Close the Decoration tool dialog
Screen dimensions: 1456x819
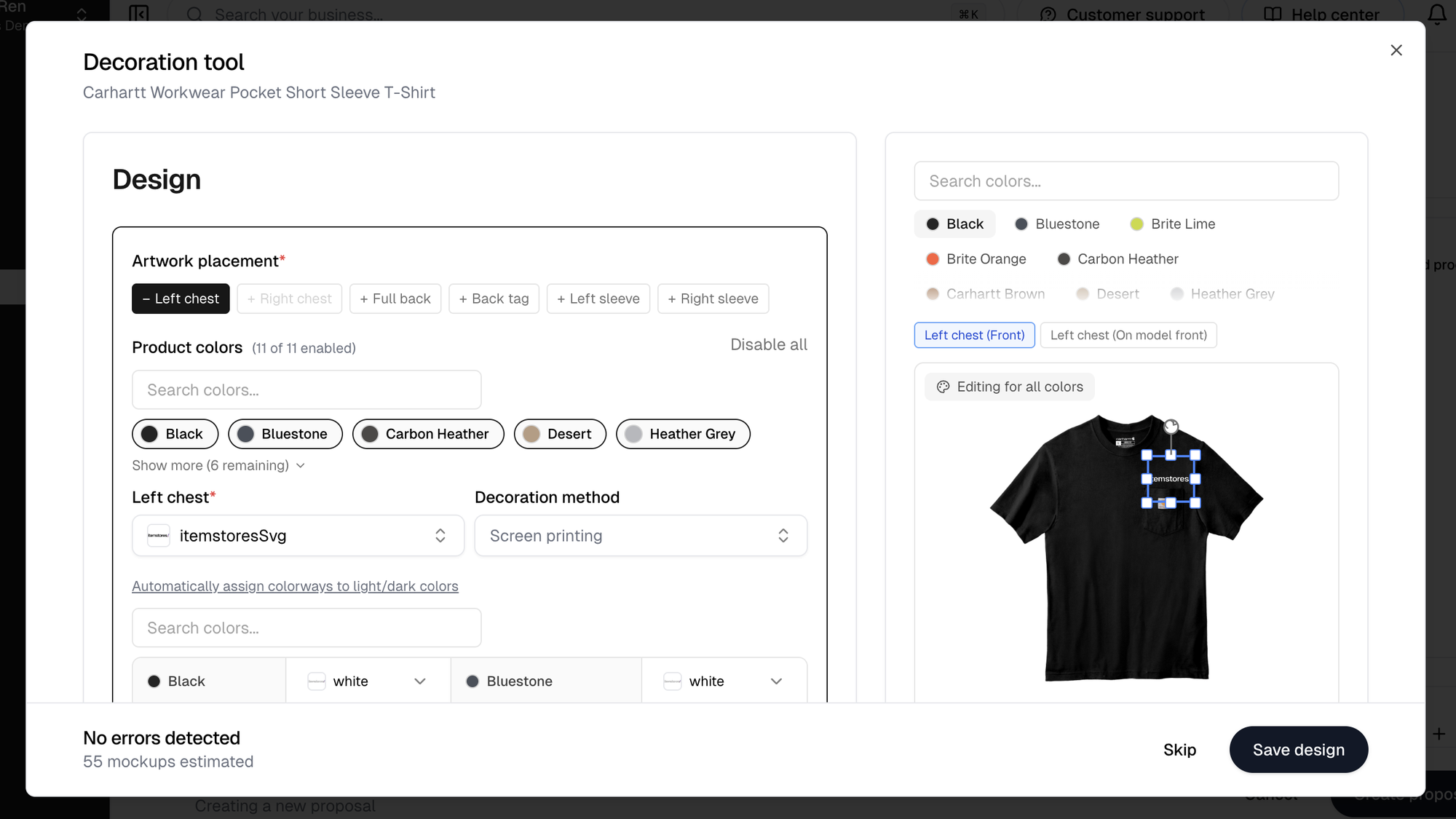(1396, 50)
